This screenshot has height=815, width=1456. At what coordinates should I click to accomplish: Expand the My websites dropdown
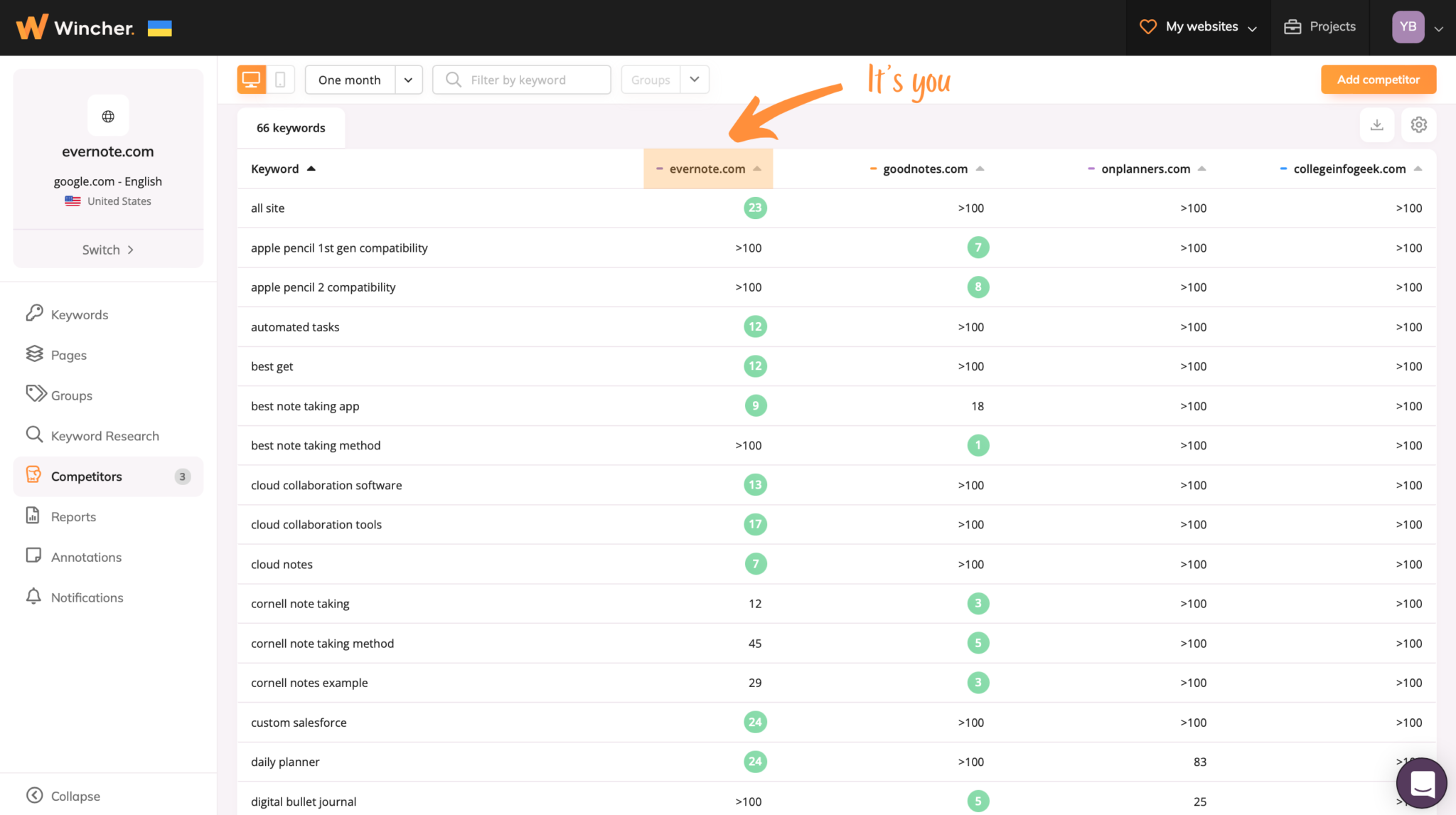1252,26
